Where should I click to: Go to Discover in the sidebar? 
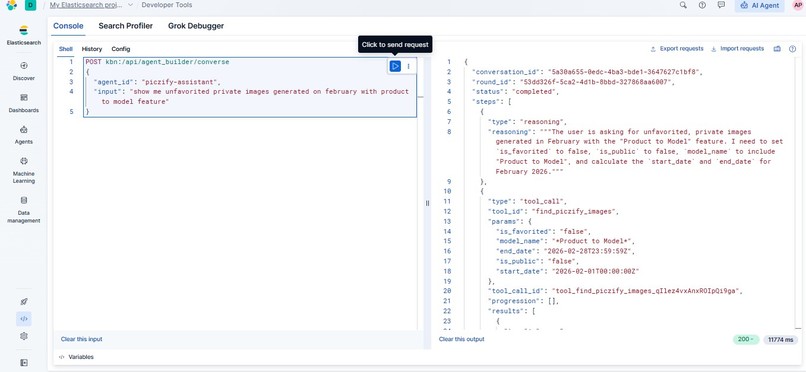click(24, 71)
